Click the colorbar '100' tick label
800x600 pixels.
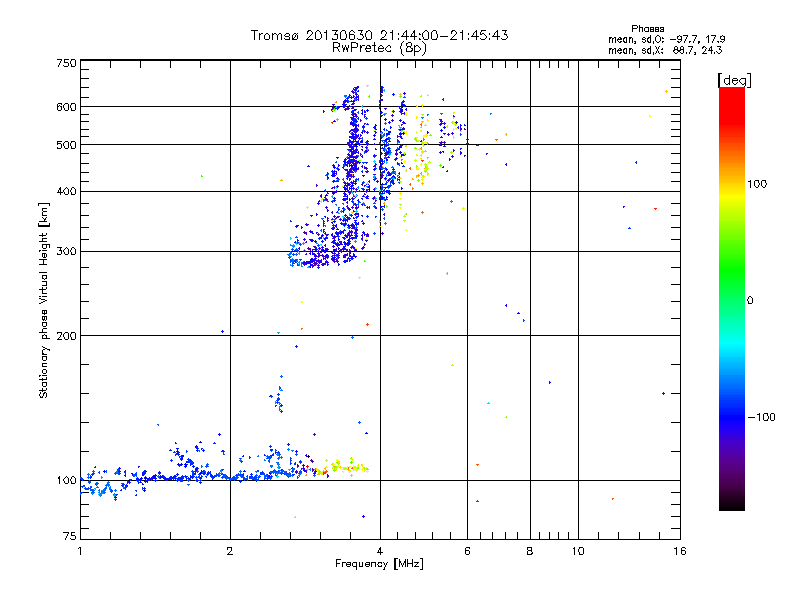click(x=757, y=184)
